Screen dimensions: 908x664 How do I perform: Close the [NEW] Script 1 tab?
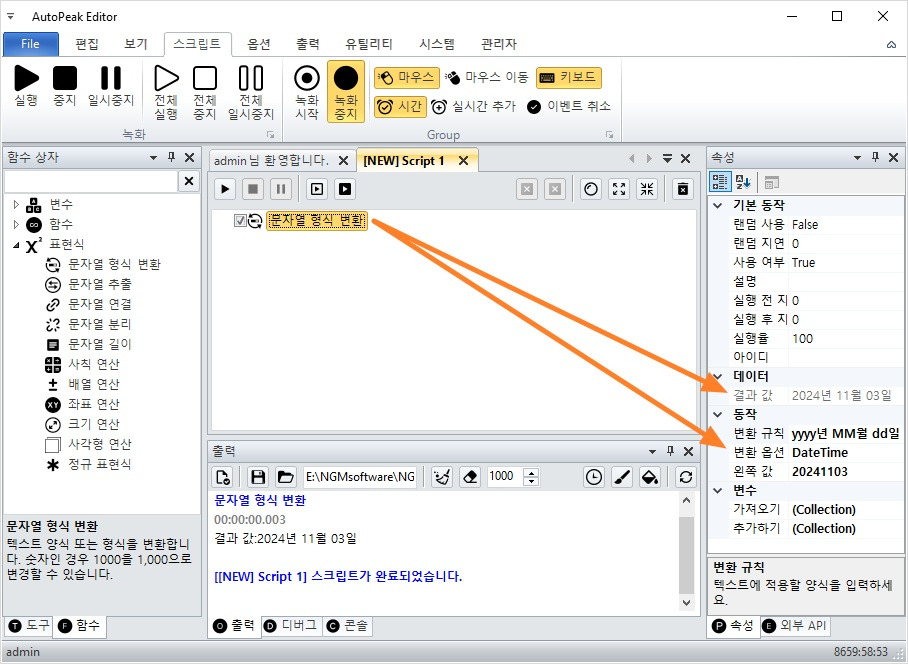pyautogui.click(x=463, y=161)
